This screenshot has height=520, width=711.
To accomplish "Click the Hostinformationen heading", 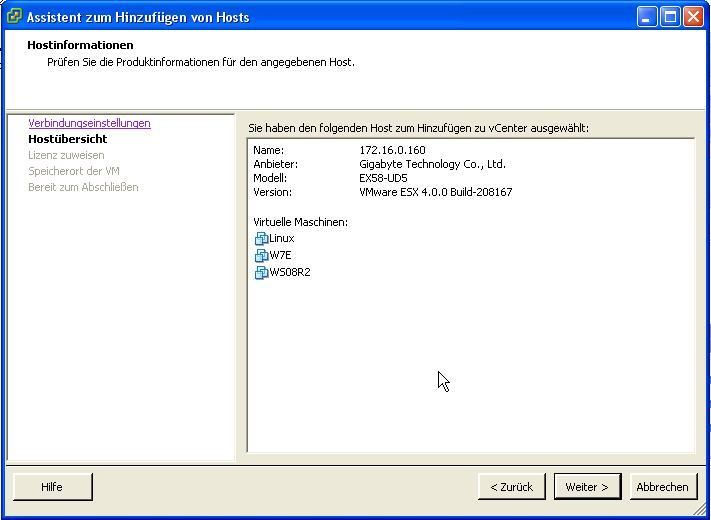I will pos(80,45).
